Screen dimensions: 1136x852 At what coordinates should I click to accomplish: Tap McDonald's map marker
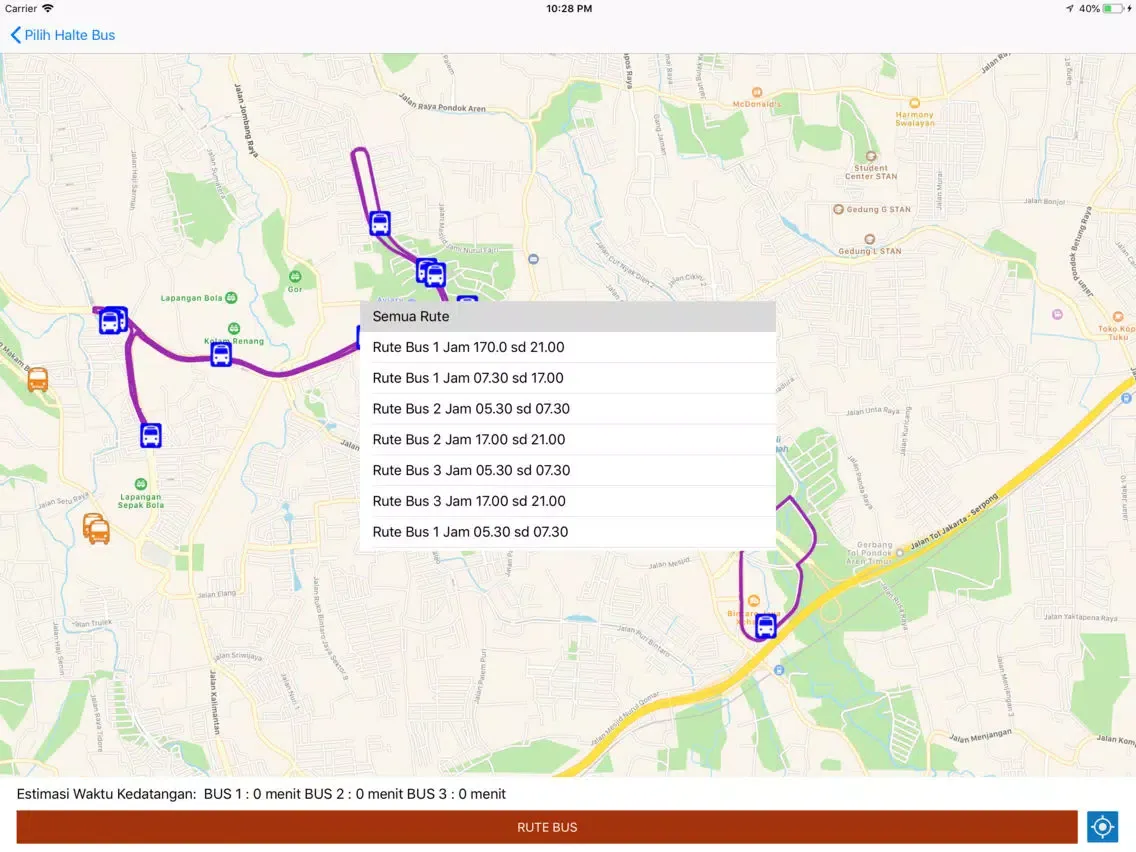click(x=756, y=92)
